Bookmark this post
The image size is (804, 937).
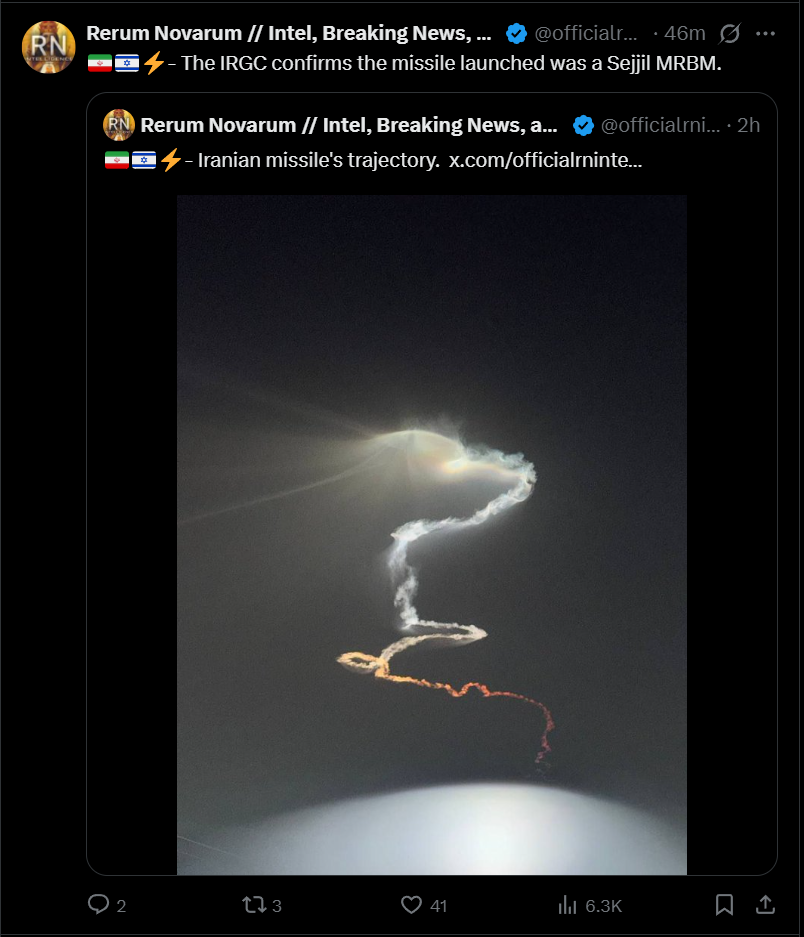coord(724,905)
